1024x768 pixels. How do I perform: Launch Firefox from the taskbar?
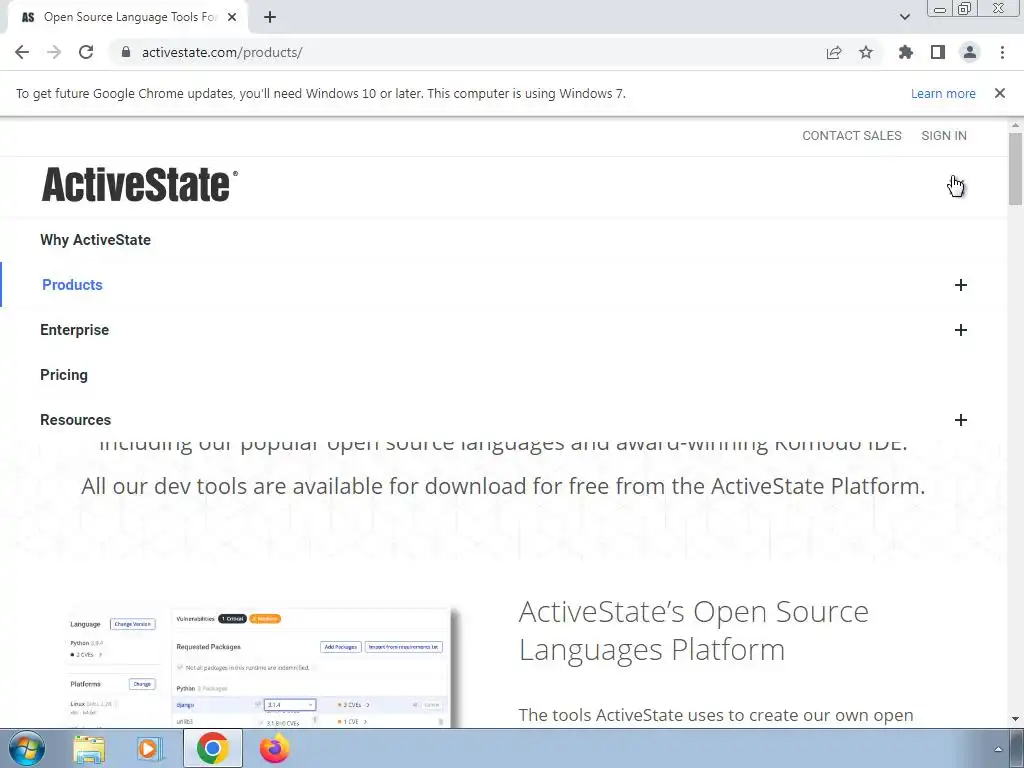pyautogui.click(x=274, y=748)
